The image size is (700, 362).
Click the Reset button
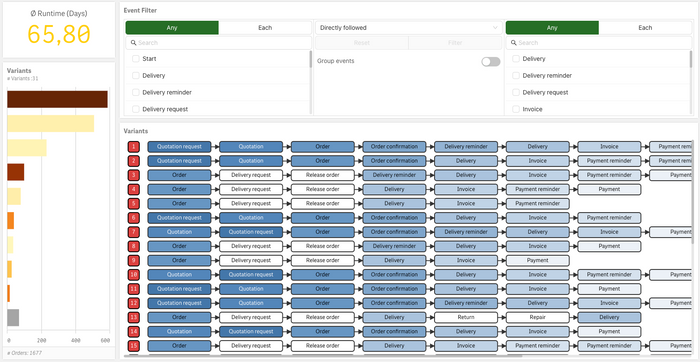(362, 43)
